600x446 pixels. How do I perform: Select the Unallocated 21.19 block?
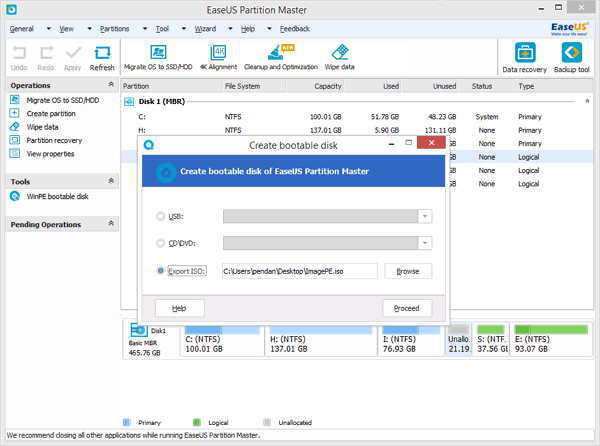tap(458, 339)
